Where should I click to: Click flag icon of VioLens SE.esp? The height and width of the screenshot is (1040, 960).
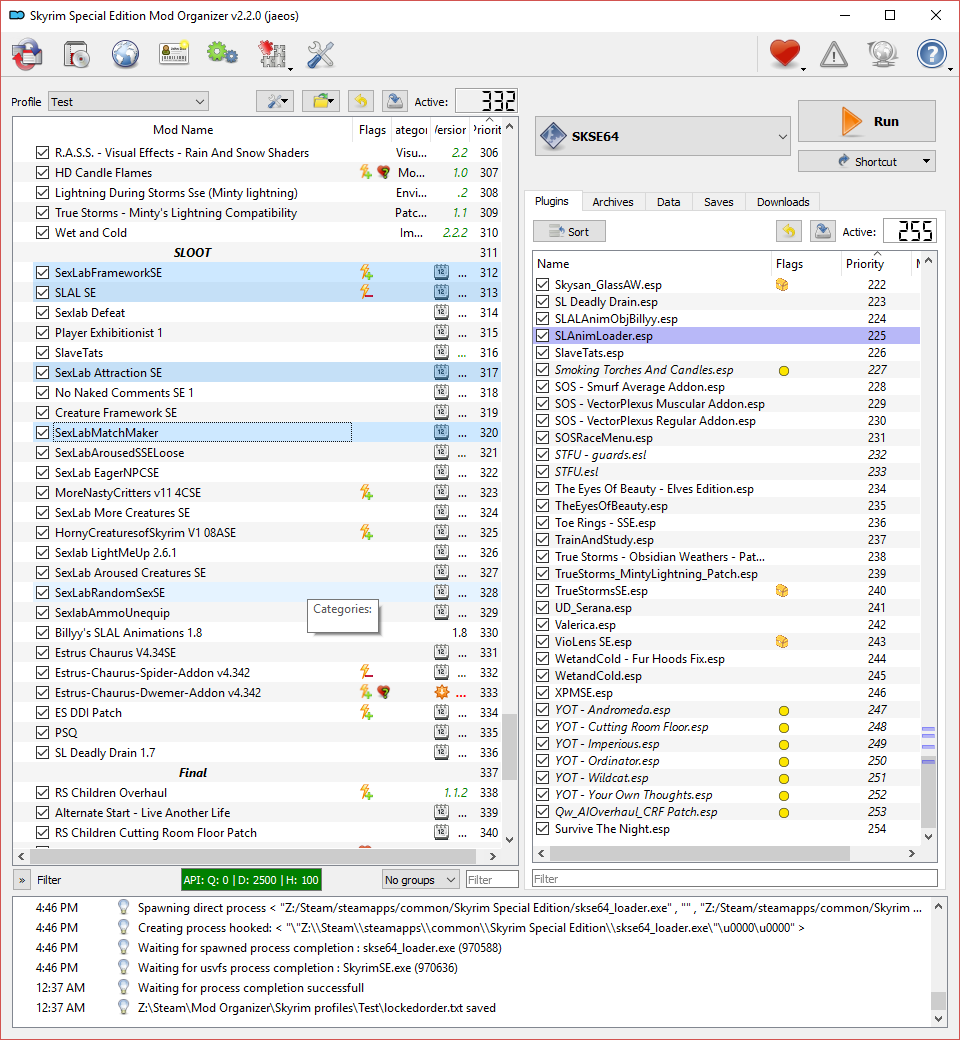point(782,641)
